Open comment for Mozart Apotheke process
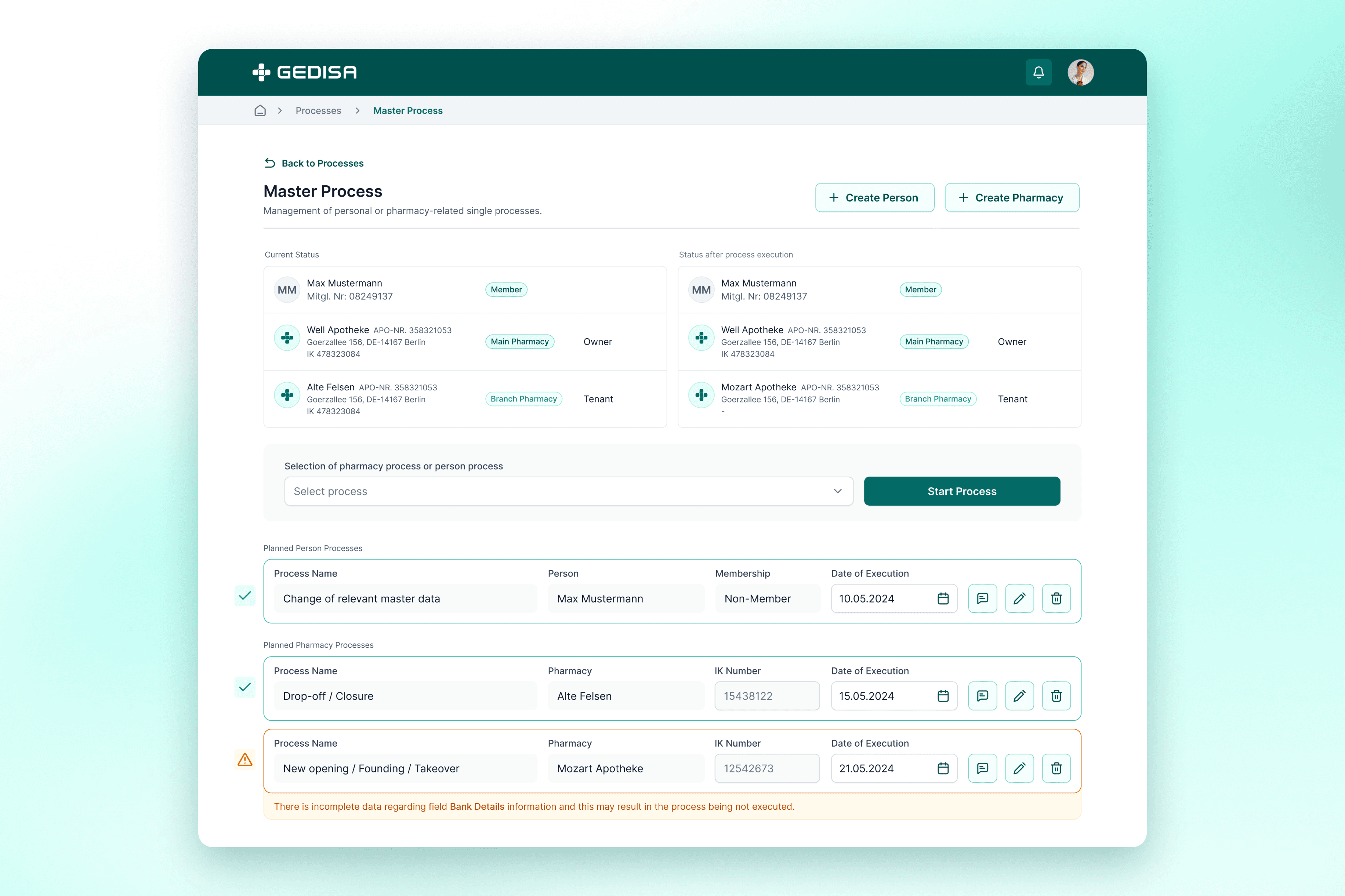 [982, 768]
